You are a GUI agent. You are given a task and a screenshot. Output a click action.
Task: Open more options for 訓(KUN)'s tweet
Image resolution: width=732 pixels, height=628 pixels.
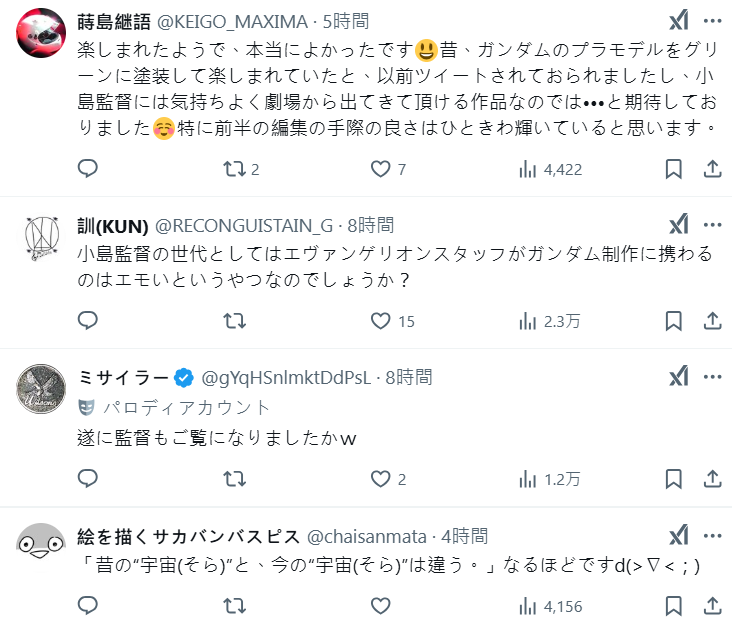coord(712,223)
